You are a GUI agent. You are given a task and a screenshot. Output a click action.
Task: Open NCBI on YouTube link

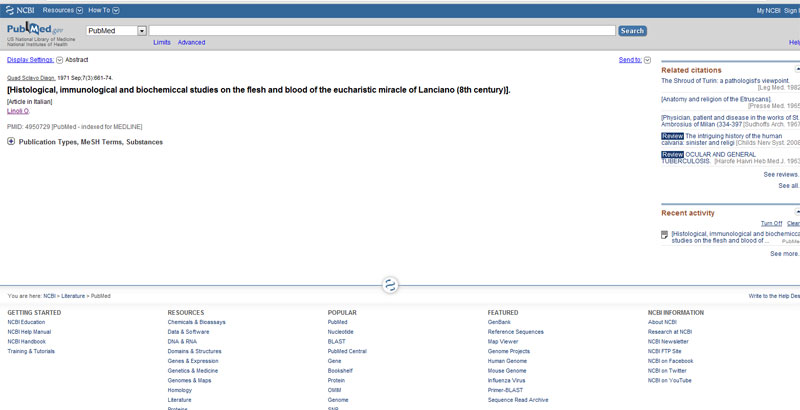pyautogui.click(x=669, y=380)
